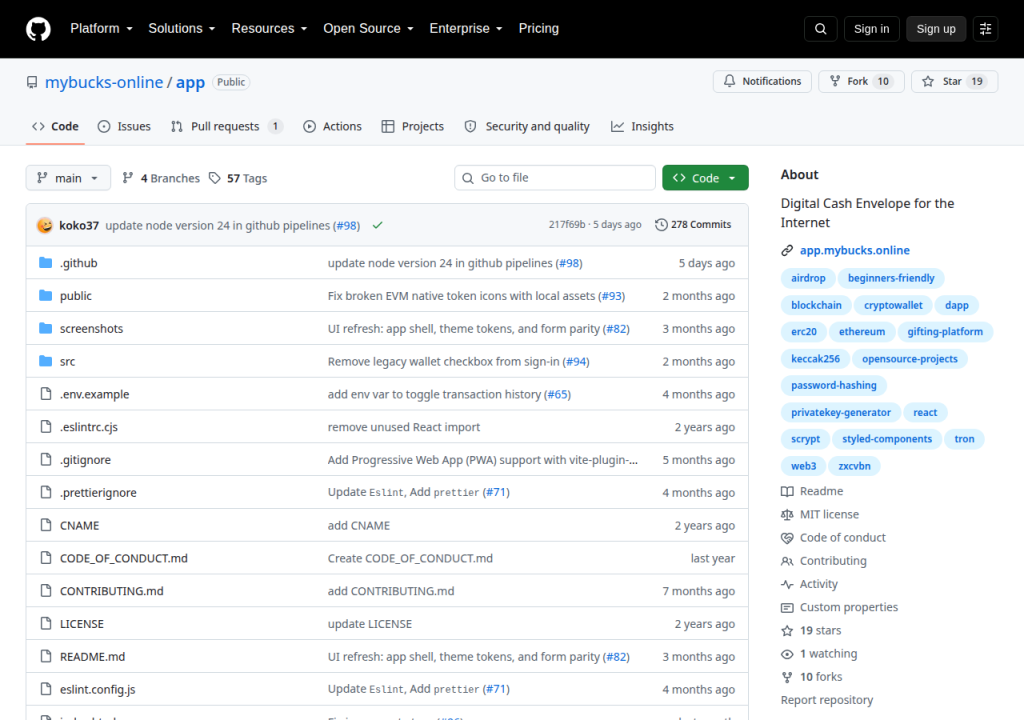Click the link chain icon beside app.mybucks.online

[x=787, y=250]
